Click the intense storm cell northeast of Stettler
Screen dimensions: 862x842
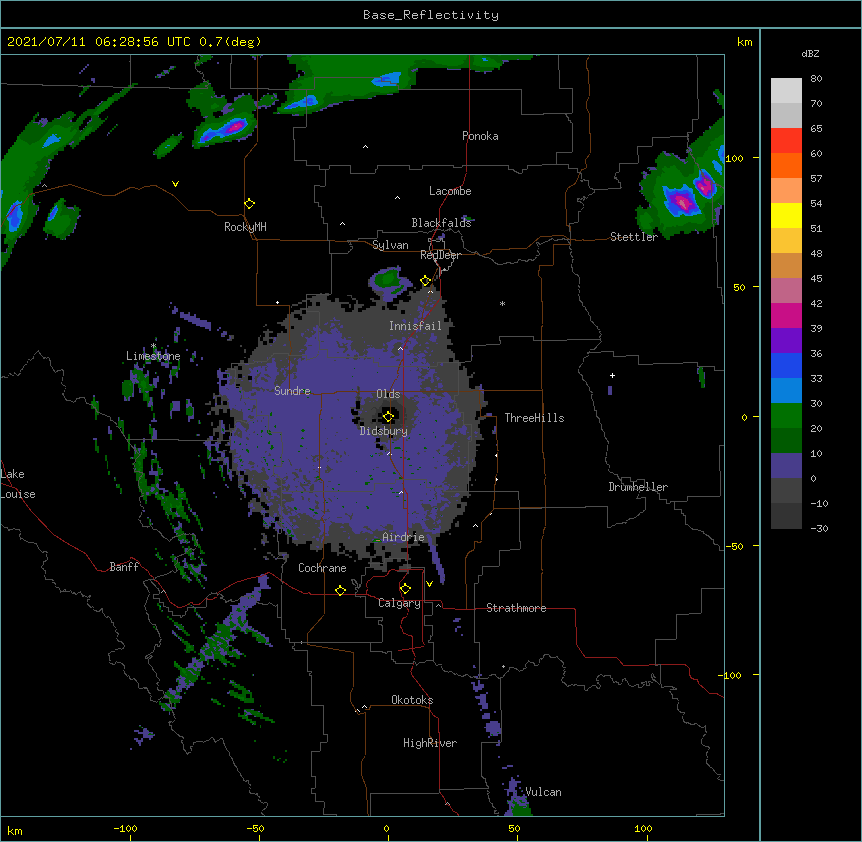pos(682,201)
